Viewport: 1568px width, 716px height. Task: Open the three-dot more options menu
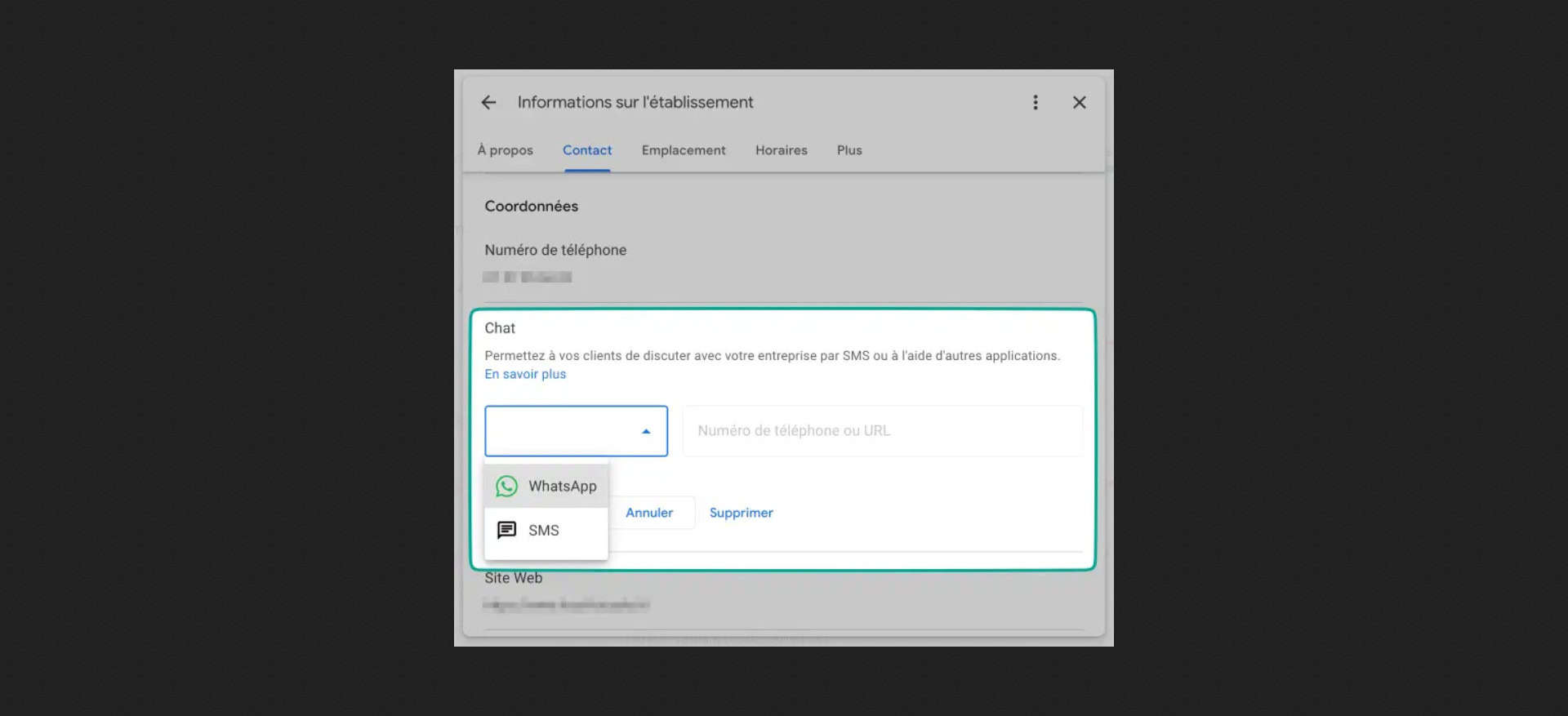click(x=1035, y=102)
